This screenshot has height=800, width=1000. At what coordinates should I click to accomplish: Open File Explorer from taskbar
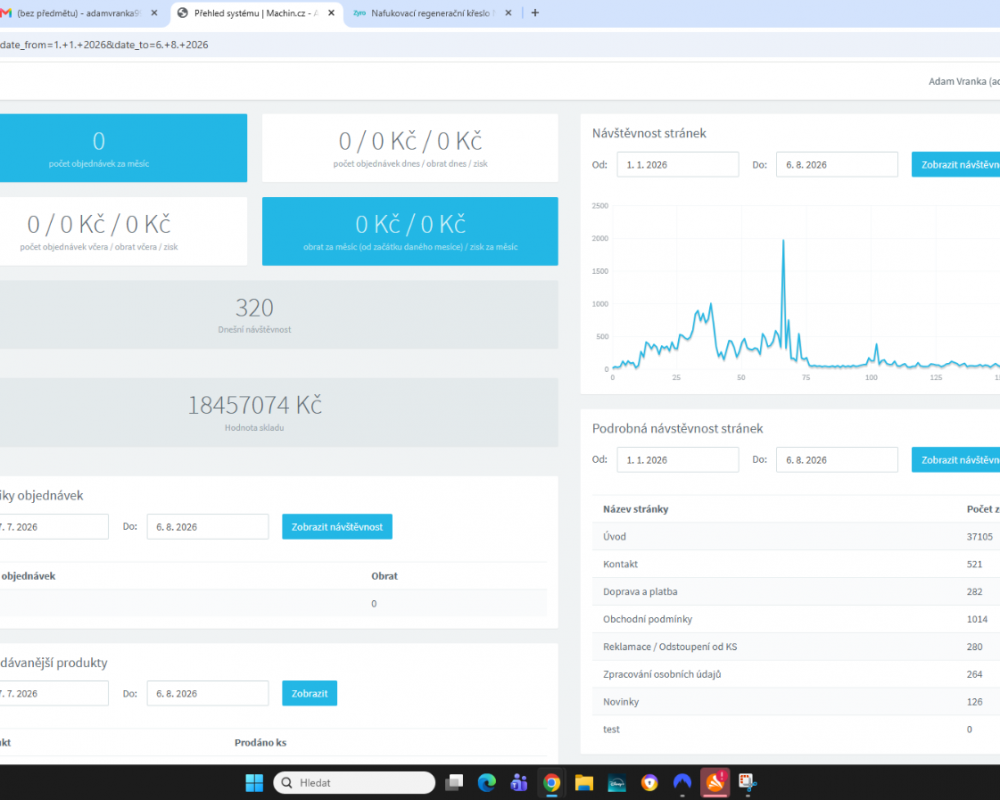click(x=584, y=782)
